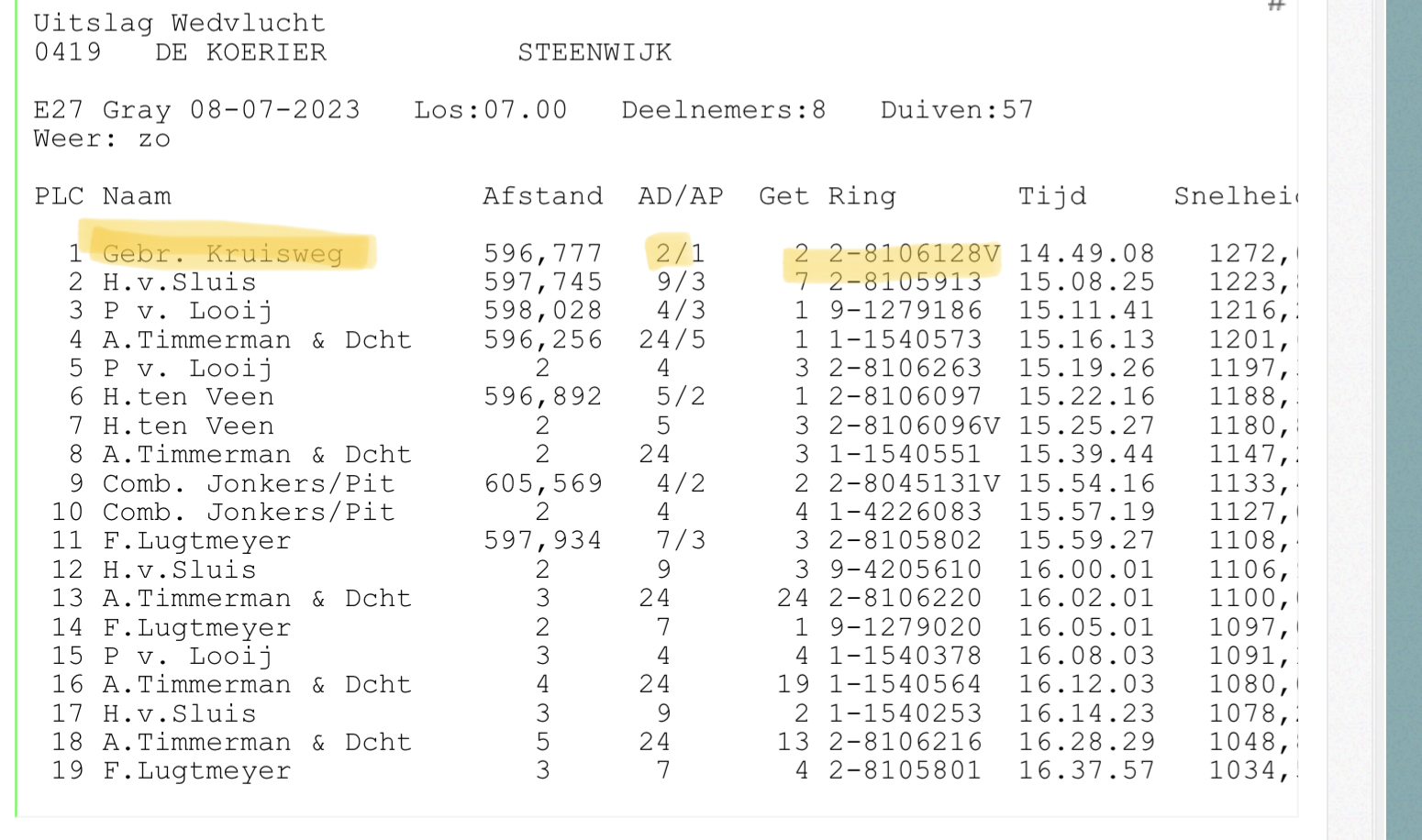
Task: Click the Naam column header
Action: pos(137,196)
